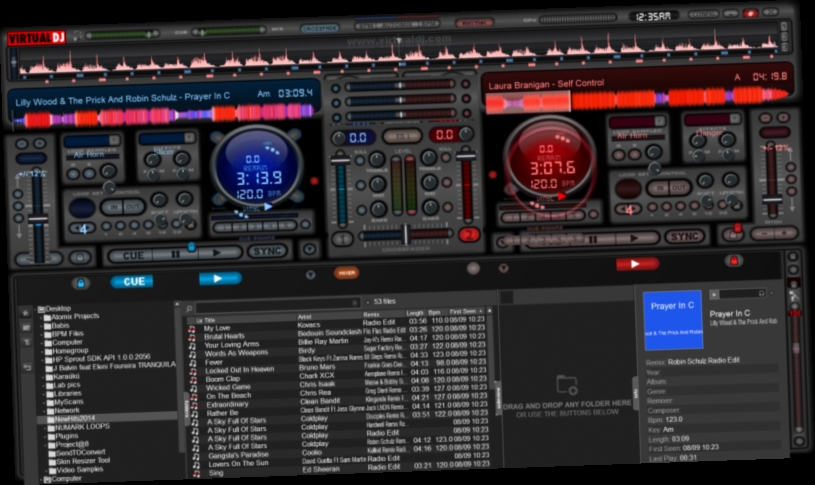Click the left deck loop length 4 selector

pos(83,229)
